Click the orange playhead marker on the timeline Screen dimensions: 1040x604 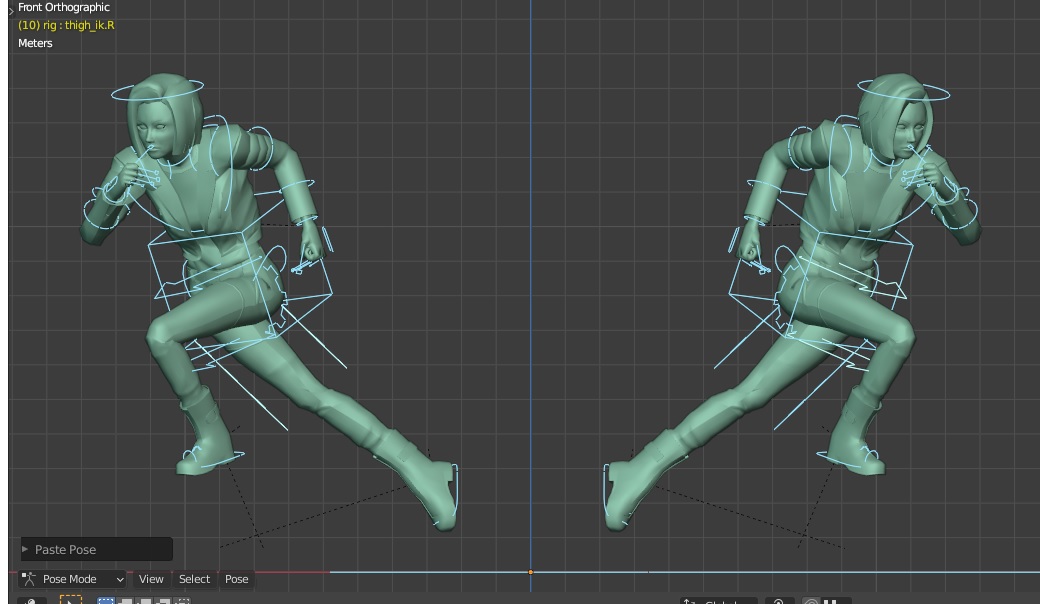point(530,570)
